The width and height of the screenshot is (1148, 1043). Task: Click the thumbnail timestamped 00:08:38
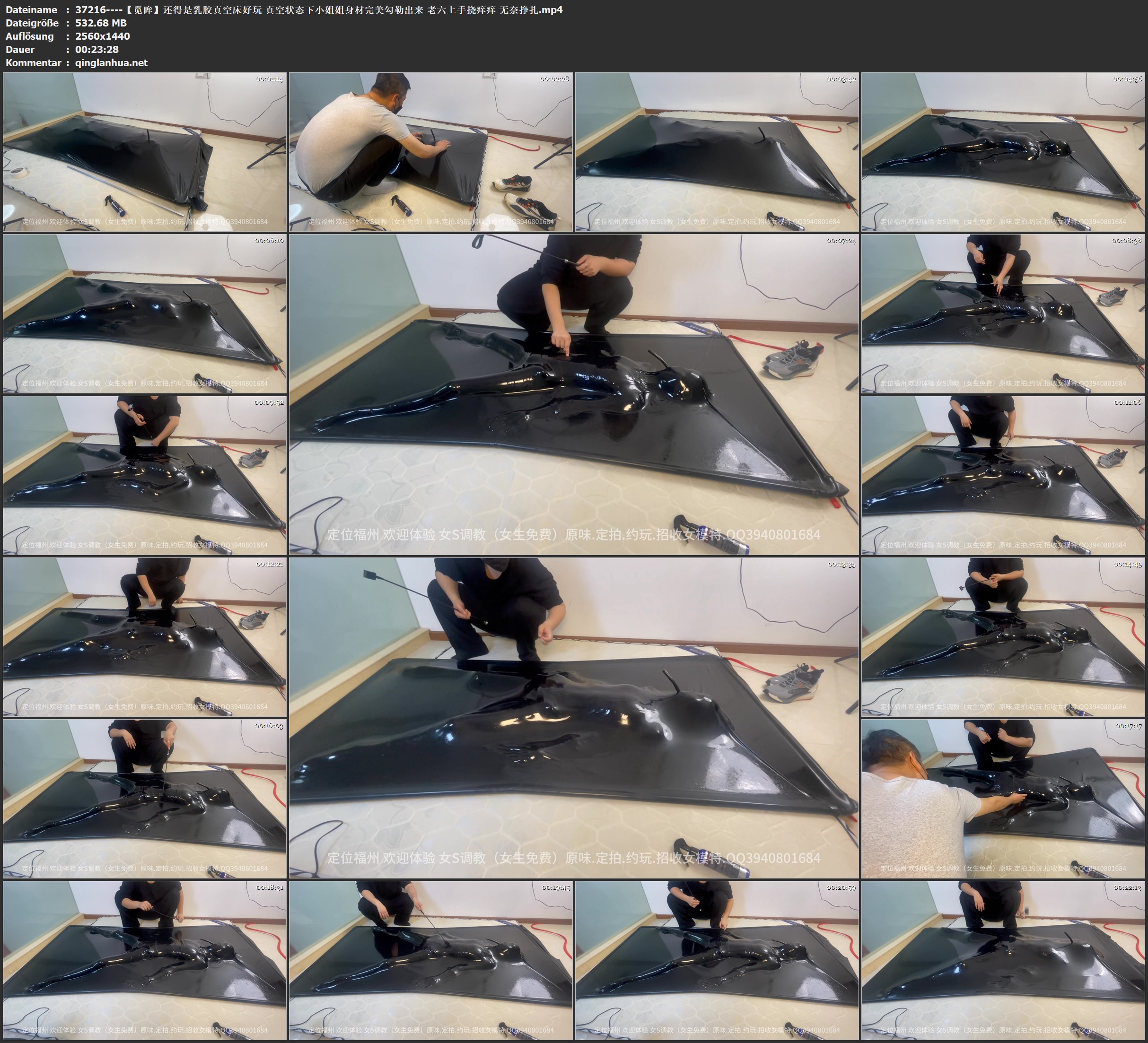coord(1003,313)
